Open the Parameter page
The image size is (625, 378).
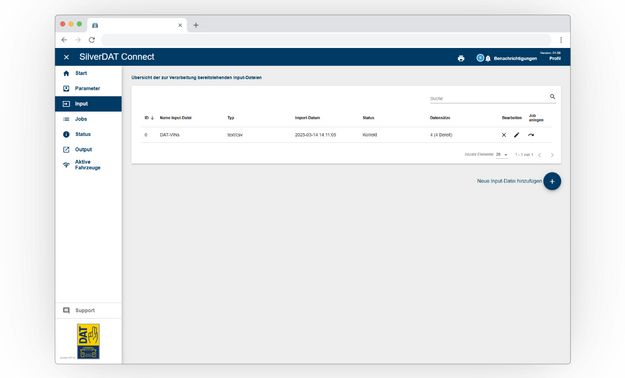click(x=88, y=89)
